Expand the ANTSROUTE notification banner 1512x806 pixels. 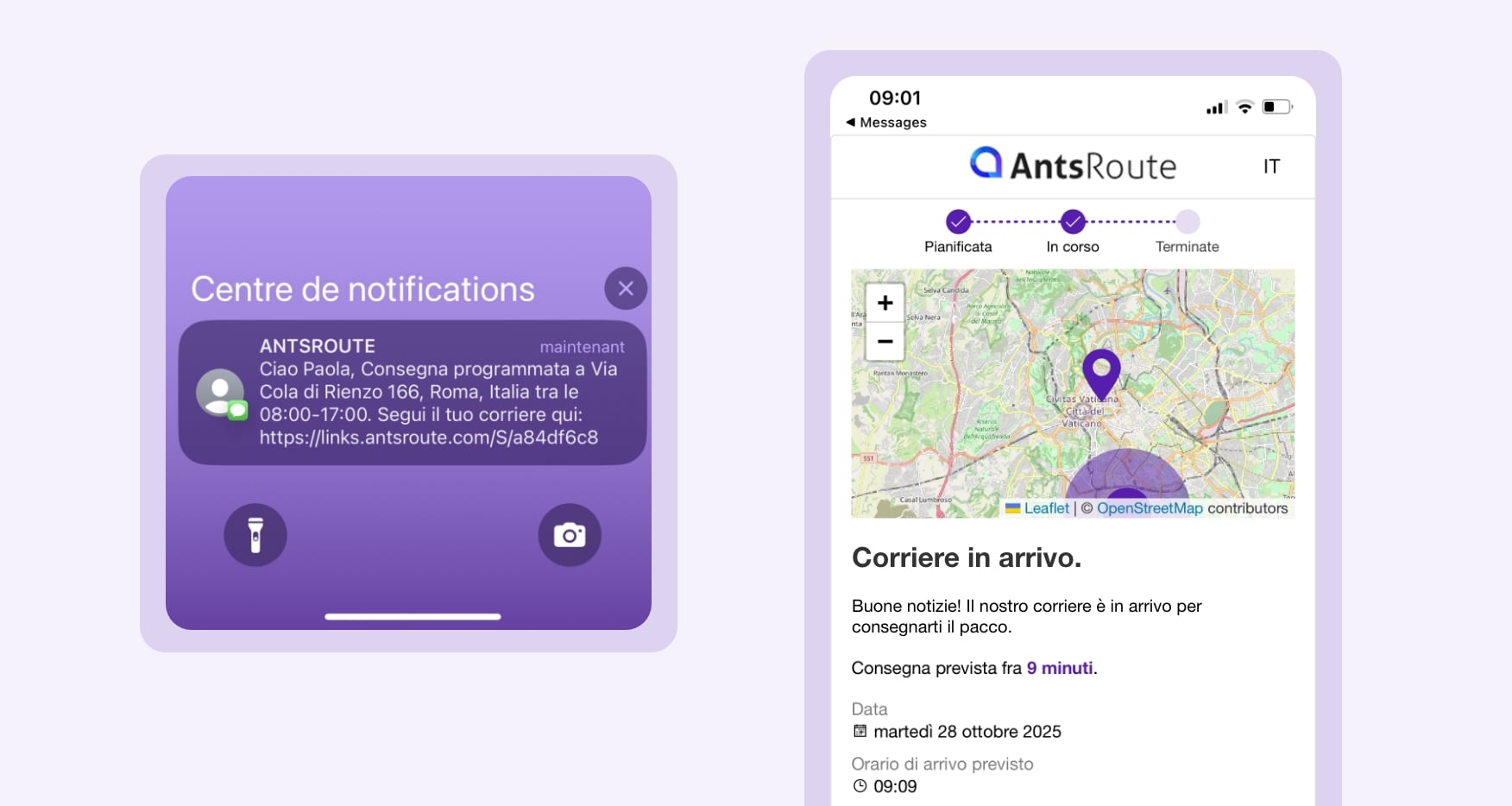tap(413, 393)
